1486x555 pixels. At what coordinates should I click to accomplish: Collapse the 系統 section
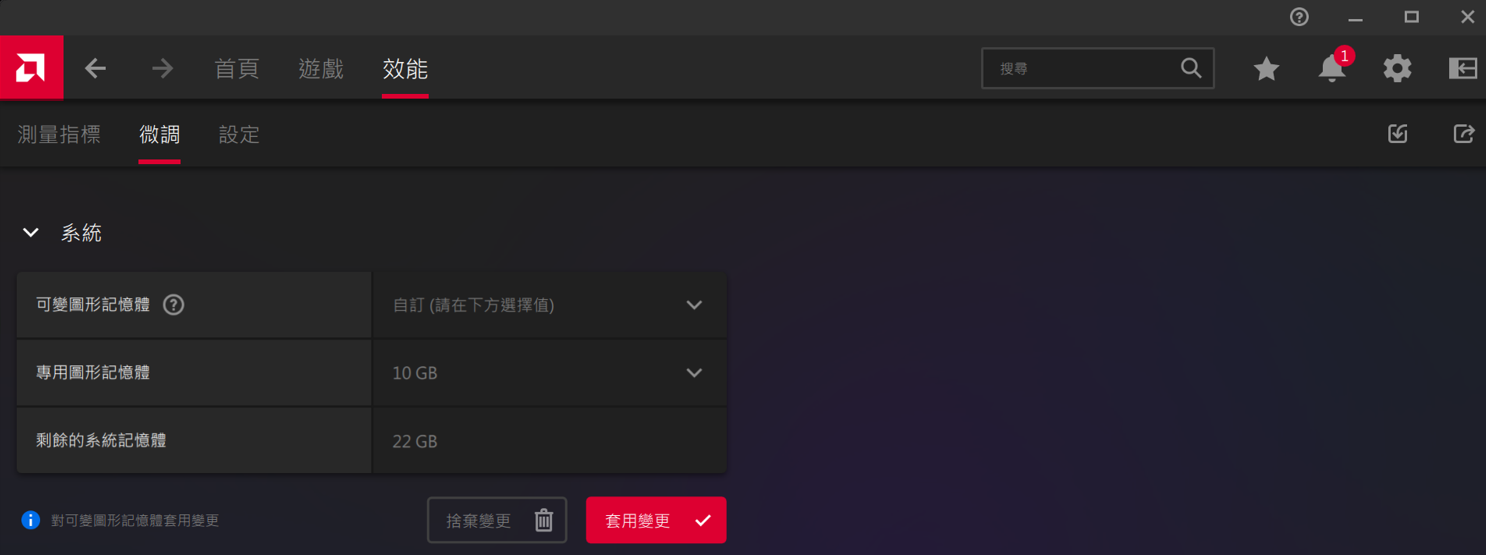[x=31, y=233]
